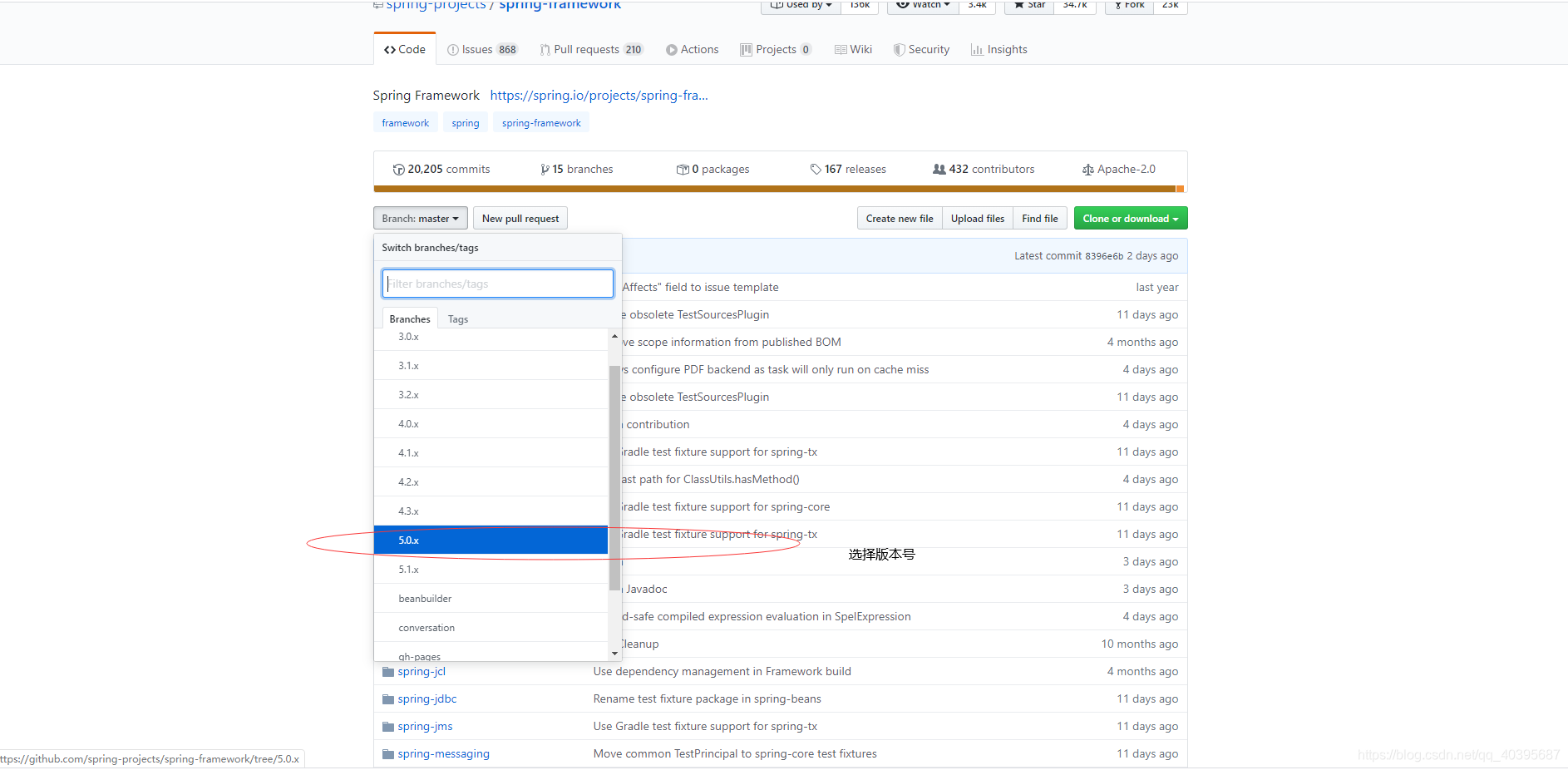1568x770 pixels.
Task: Click the Projects board icon
Action: (747, 50)
